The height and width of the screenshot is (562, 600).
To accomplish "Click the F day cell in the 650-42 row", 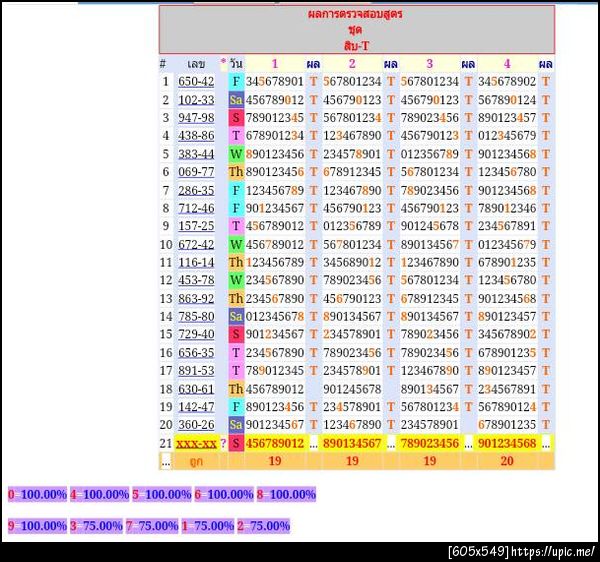I will (x=236, y=81).
